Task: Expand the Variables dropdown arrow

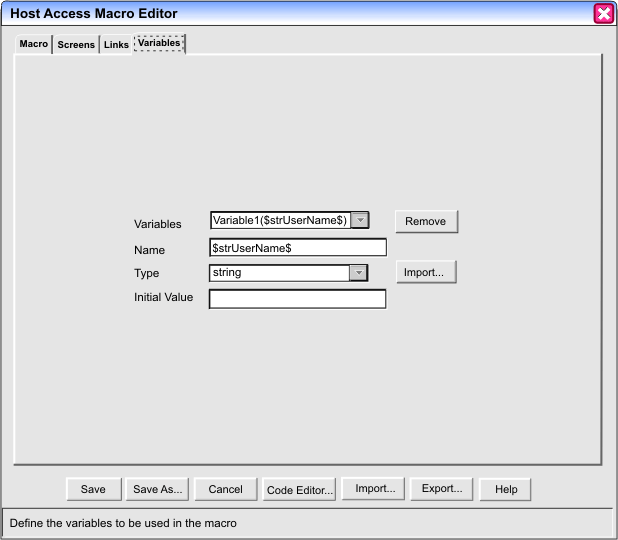Action: 359,220
